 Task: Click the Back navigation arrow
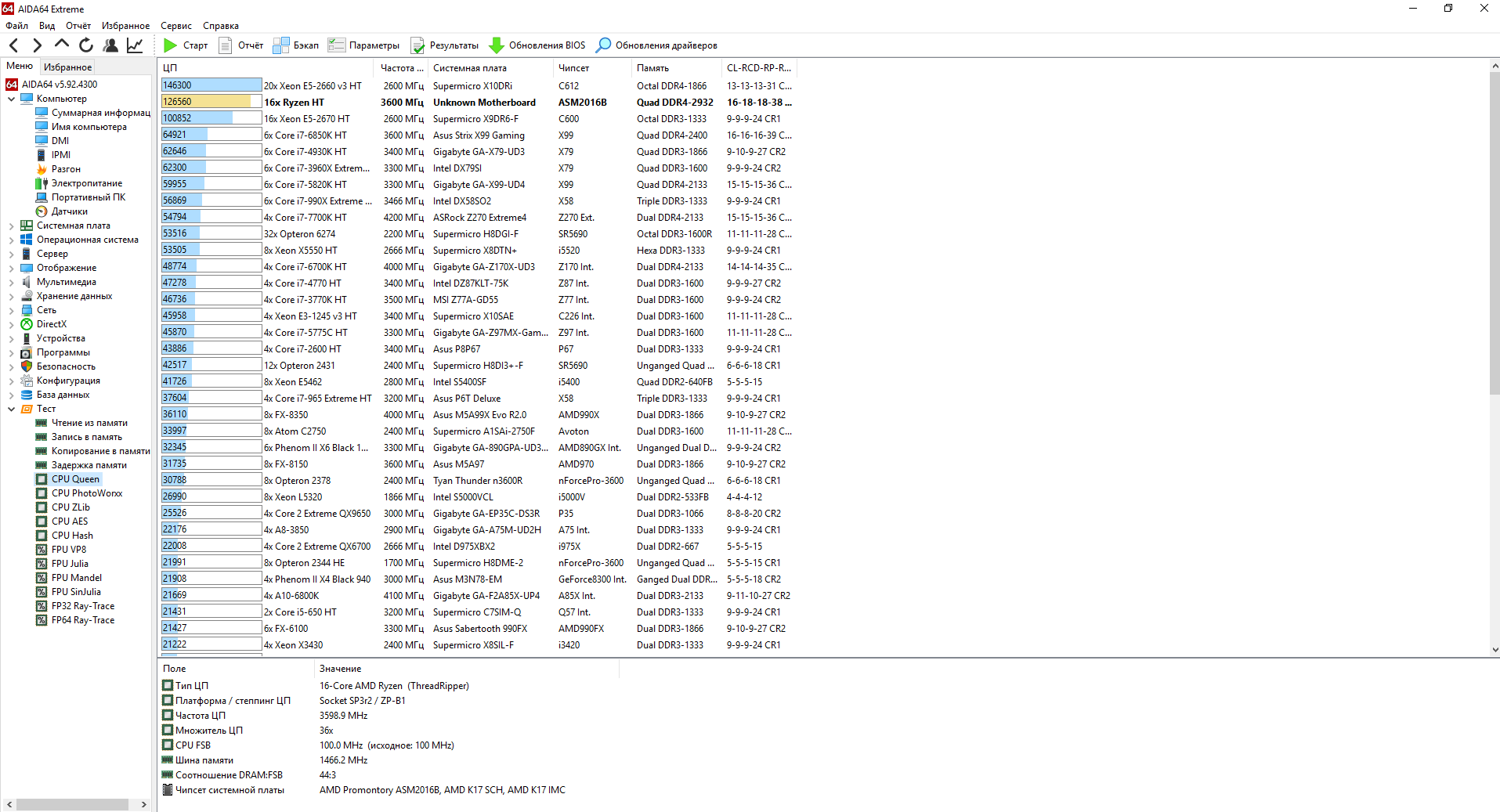tap(13, 45)
